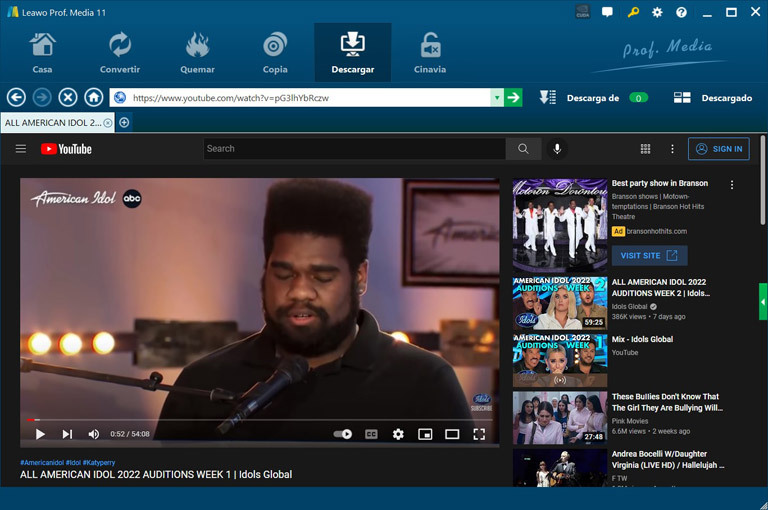768x510 pixels.
Task: Click the #Katyperry hashtag
Action: click(x=99, y=462)
